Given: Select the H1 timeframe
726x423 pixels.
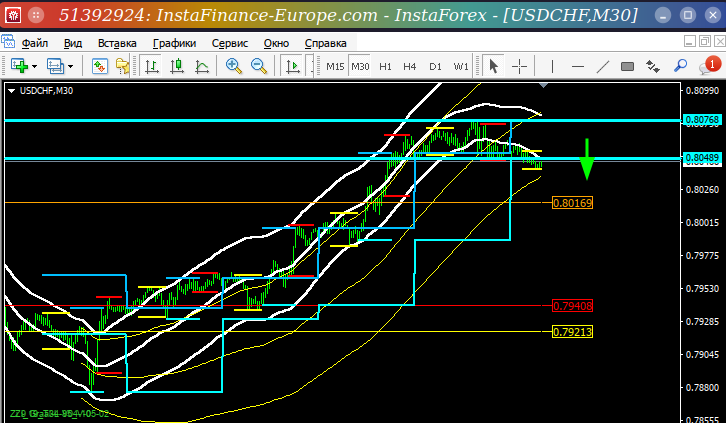Looking at the screenshot, I should [385, 67].
